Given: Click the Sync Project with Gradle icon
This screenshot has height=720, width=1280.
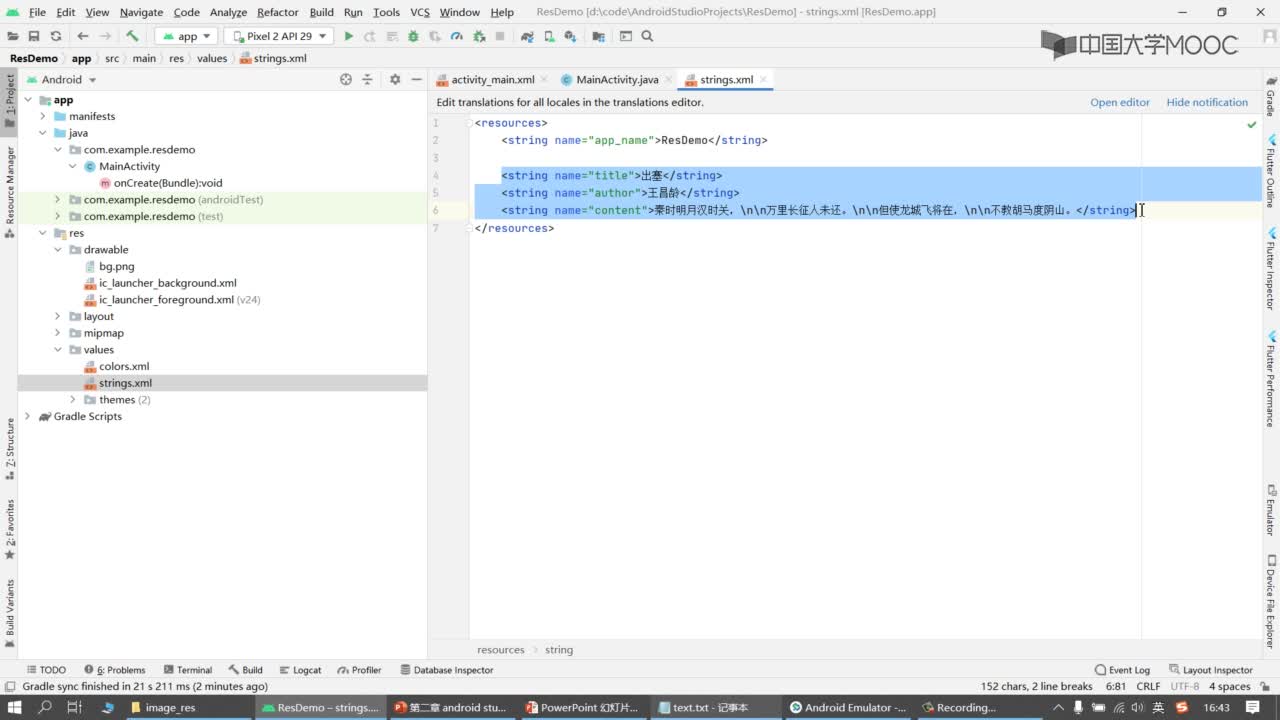Looking at the screenshot, I should (527, 36).
